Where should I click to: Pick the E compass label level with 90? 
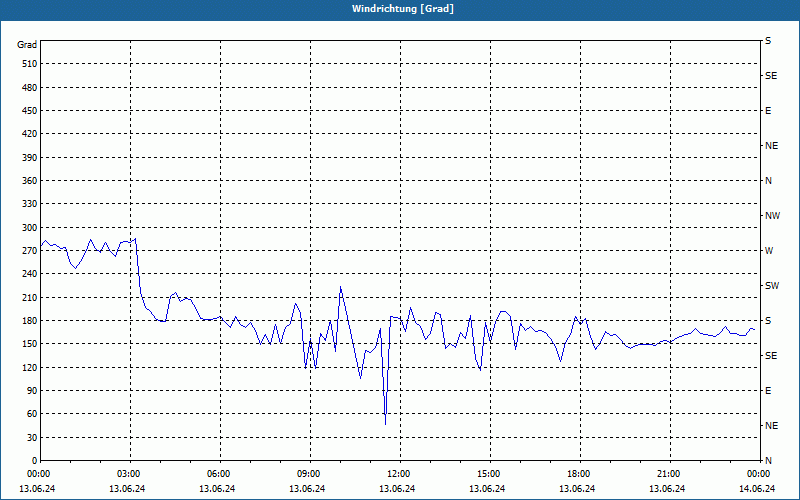tap(768, 391)
